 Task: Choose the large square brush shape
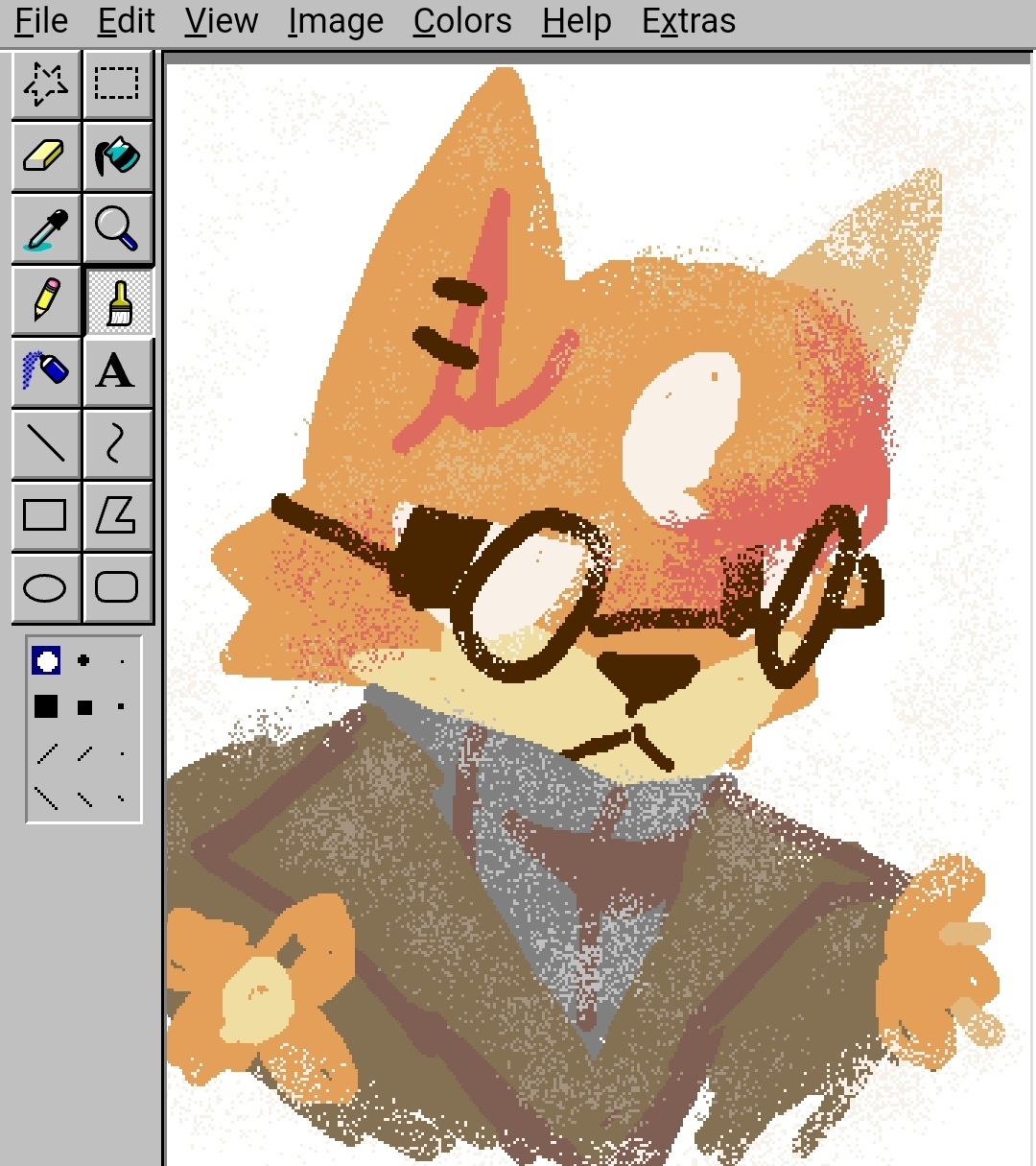click(x=46, y=707)
